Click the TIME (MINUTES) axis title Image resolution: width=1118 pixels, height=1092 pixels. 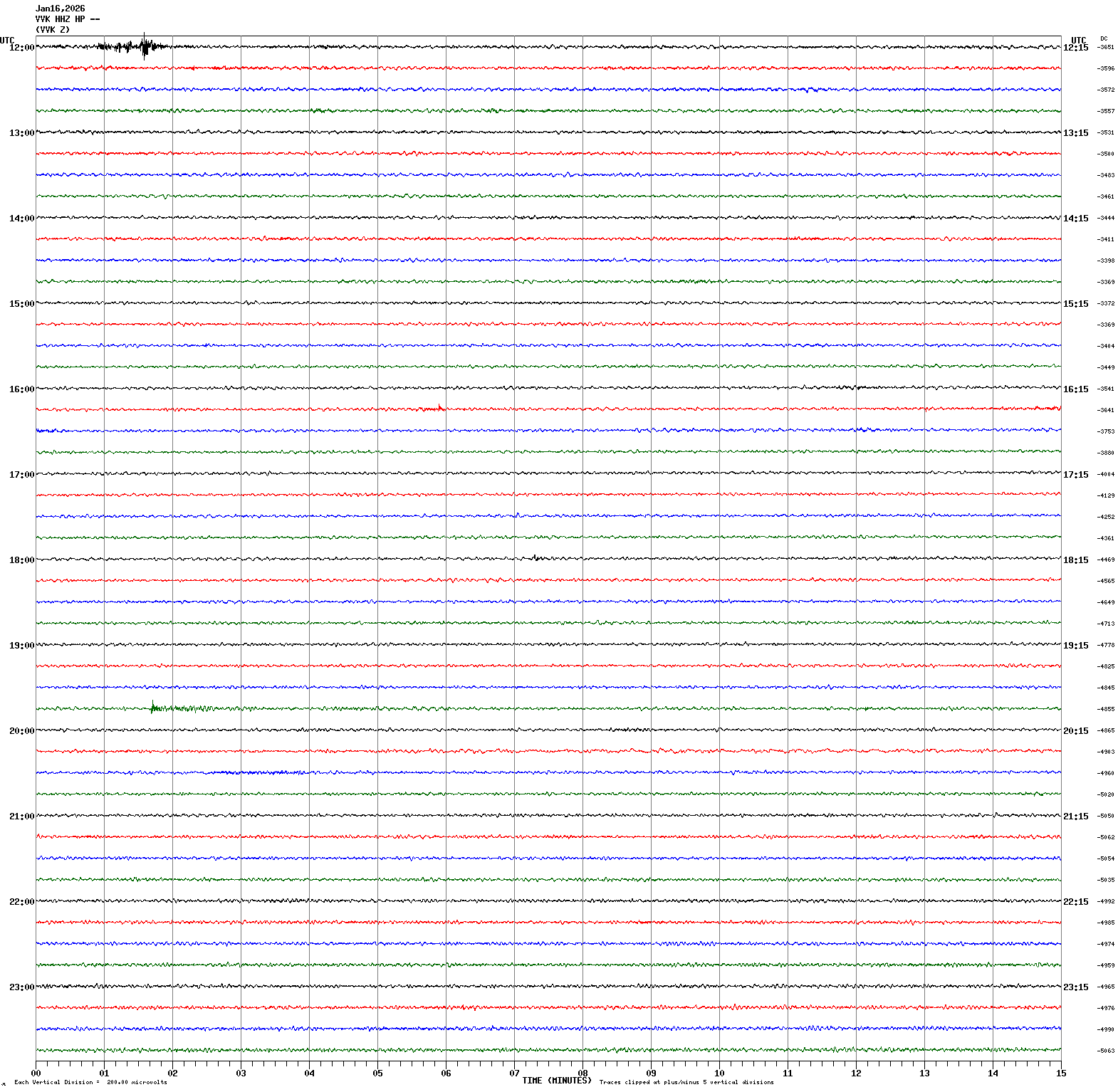556,1081
